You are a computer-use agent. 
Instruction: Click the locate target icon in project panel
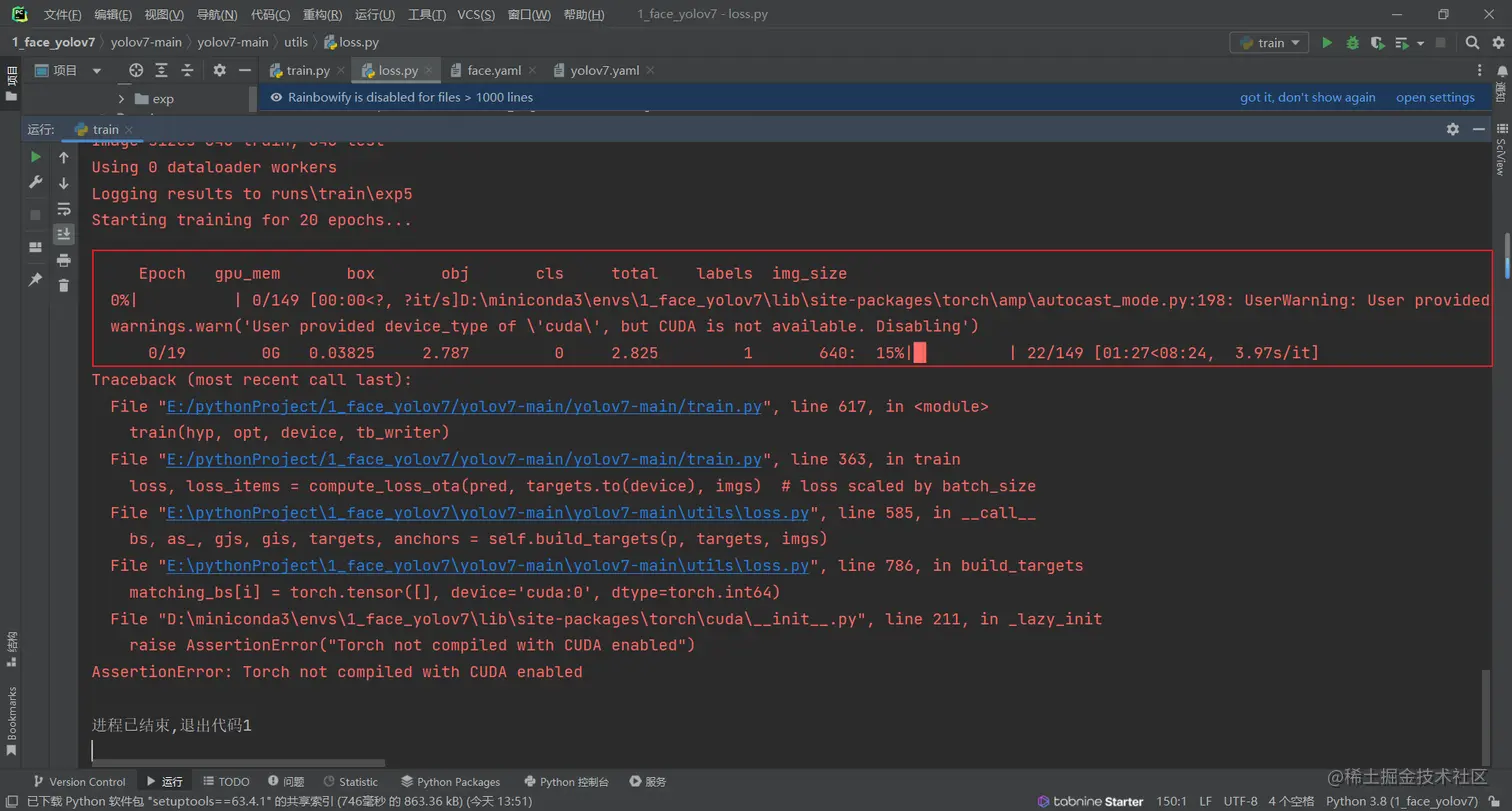click(137, 70)
